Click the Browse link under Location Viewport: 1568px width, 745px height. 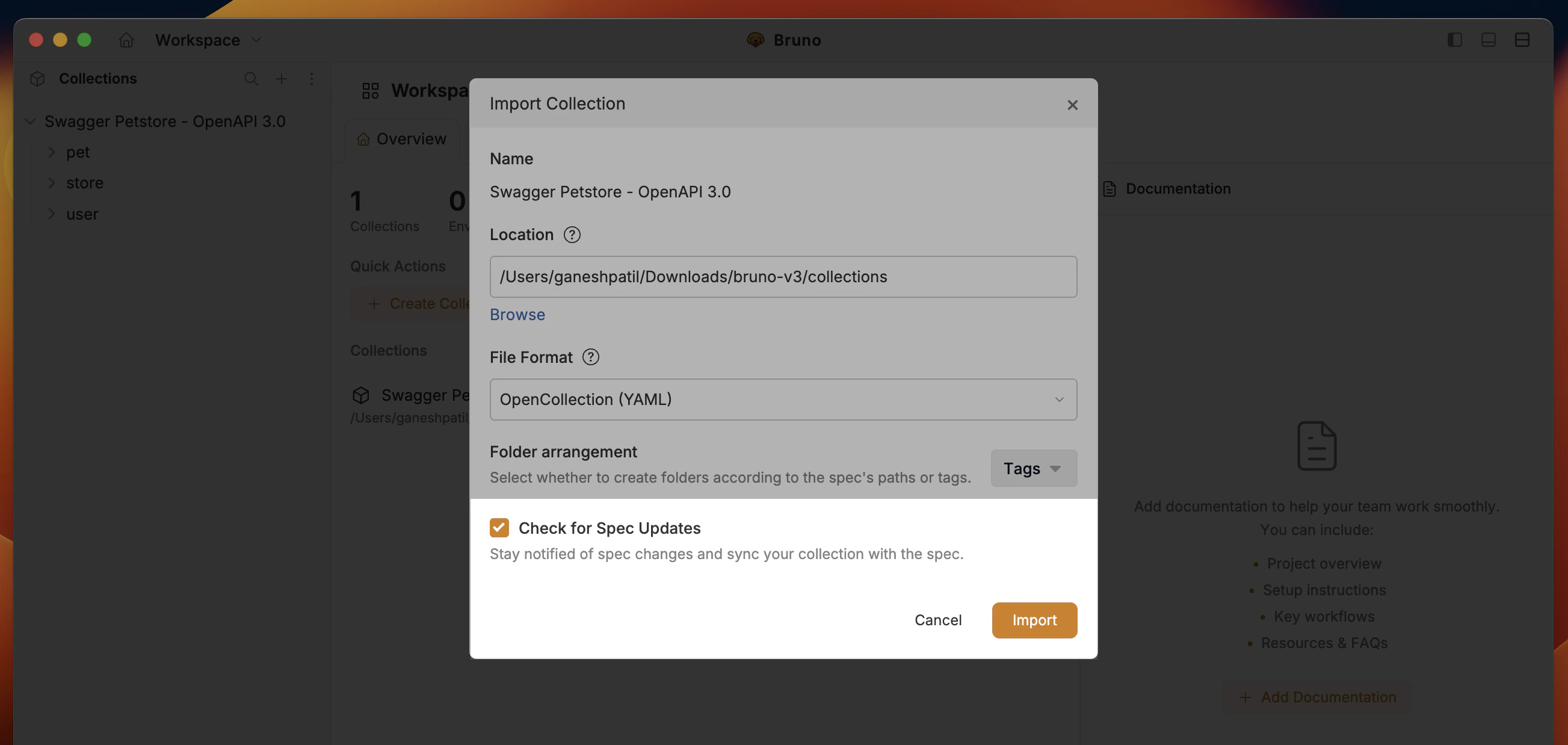tap(517, 314)
